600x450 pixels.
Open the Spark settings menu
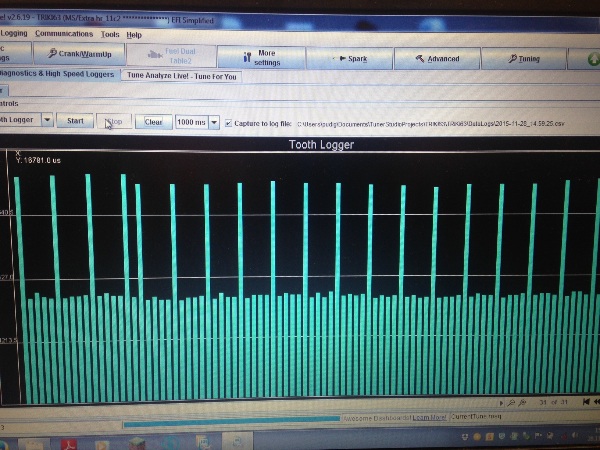[x=350, y=59]
